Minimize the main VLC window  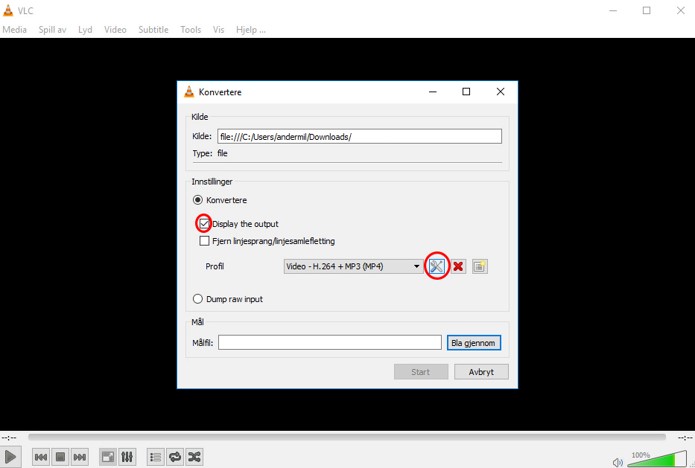point(613,10)
